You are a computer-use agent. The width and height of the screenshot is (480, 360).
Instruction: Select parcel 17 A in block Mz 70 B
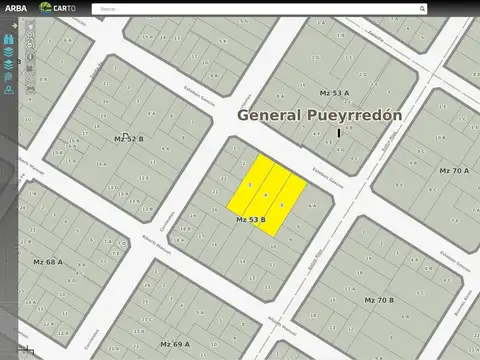350,289
